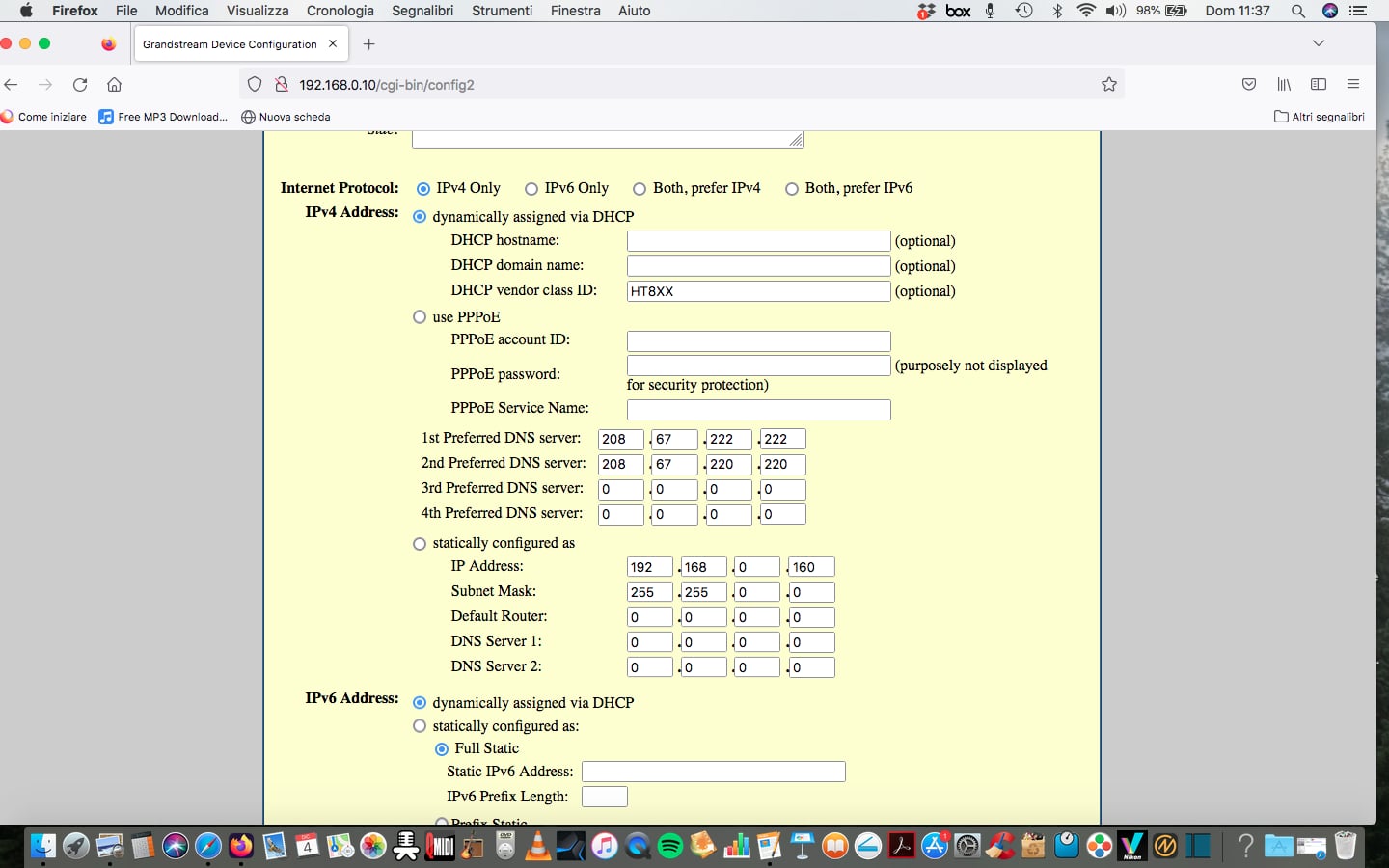
Task: Select the IPv6 Only radio button
Action: pyautogui.click(x=531, y=189)
